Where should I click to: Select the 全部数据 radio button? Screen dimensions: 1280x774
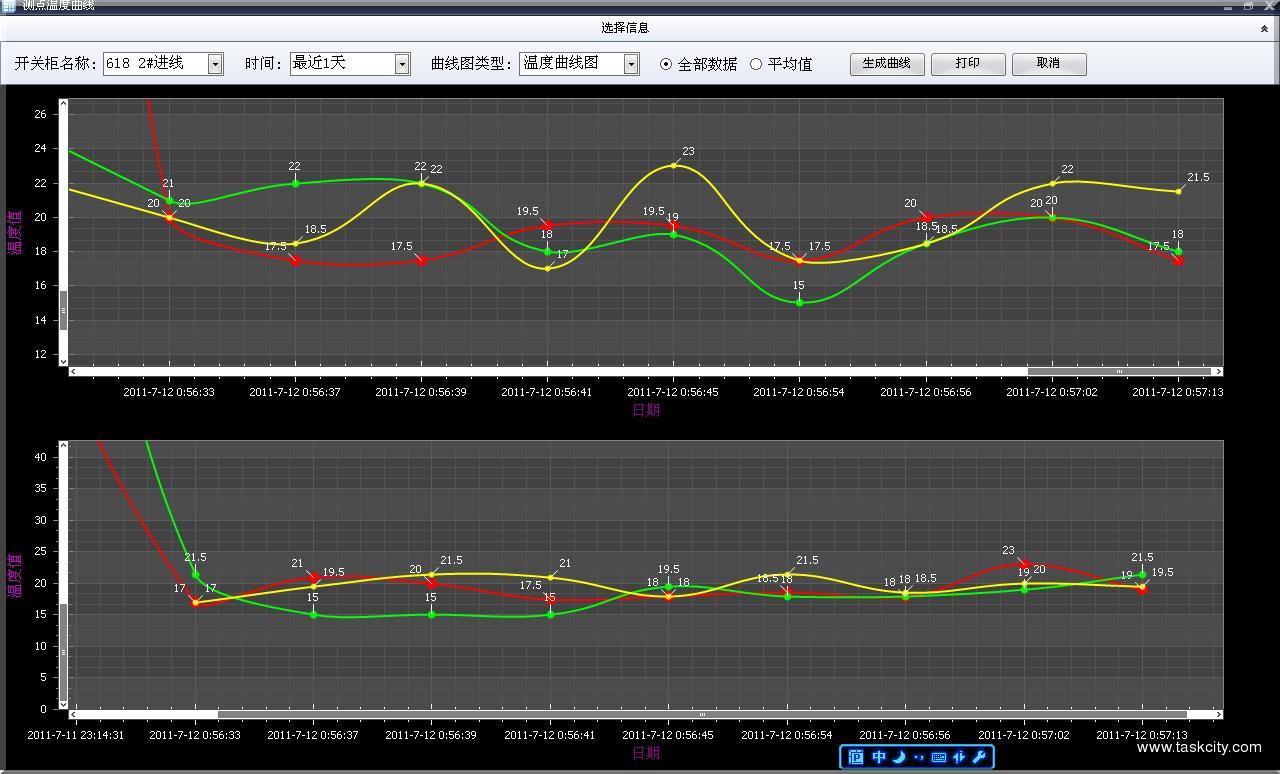666,64
